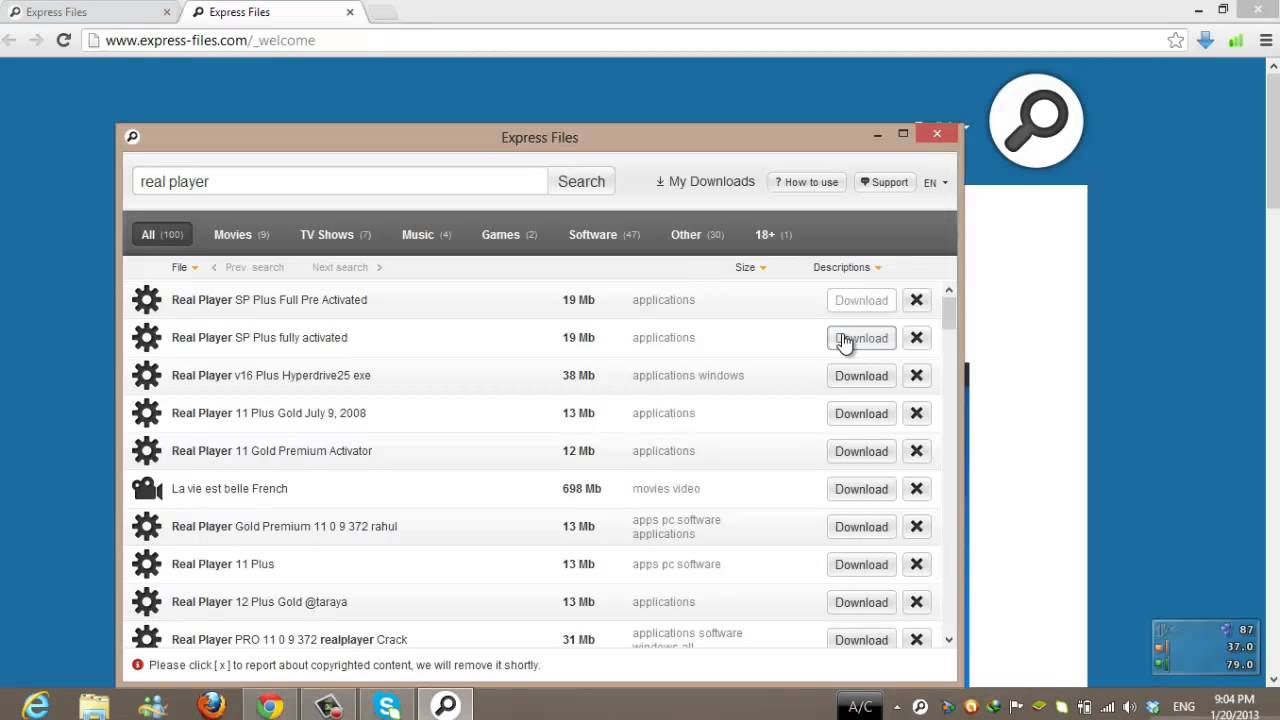1280x720 pixels.
Task: Filter results by Music
Action: (x=426, y=235)
